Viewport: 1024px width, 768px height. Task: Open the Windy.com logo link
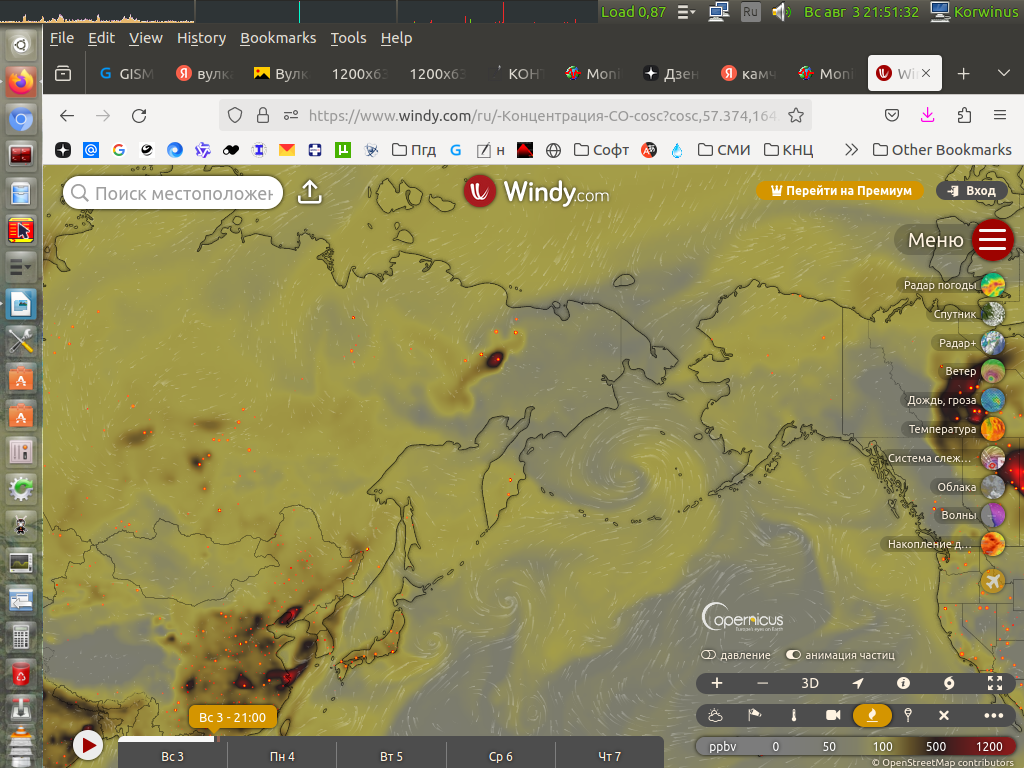(536, 192)
